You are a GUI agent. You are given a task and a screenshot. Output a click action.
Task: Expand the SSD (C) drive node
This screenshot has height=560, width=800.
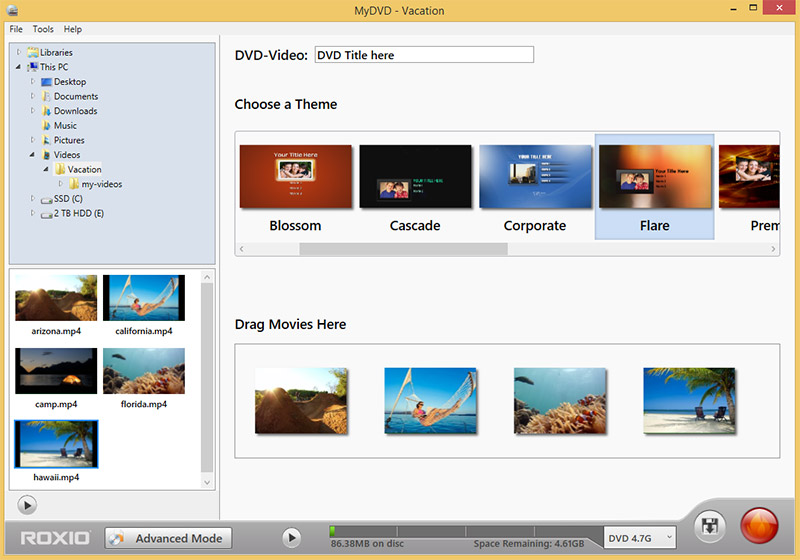tap(33, 198)
